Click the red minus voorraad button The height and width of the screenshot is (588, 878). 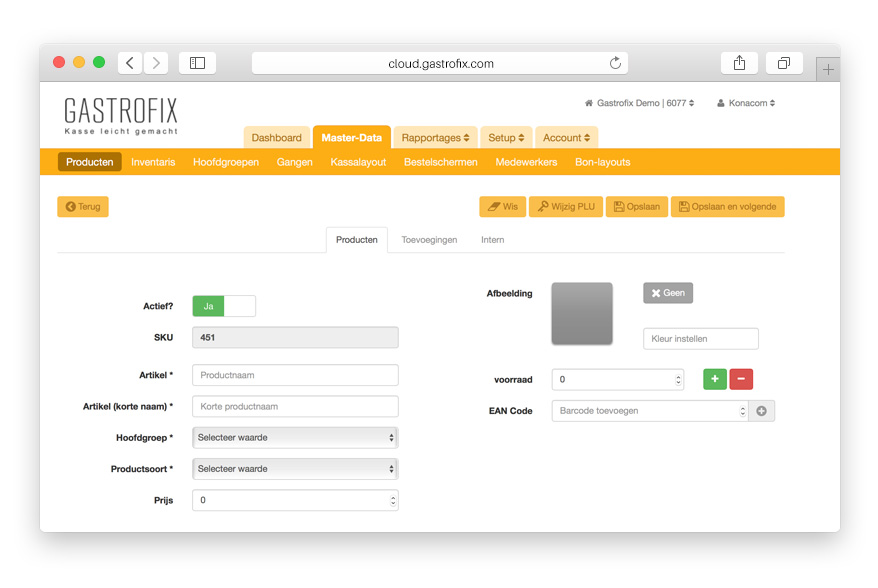coord(741,379)
